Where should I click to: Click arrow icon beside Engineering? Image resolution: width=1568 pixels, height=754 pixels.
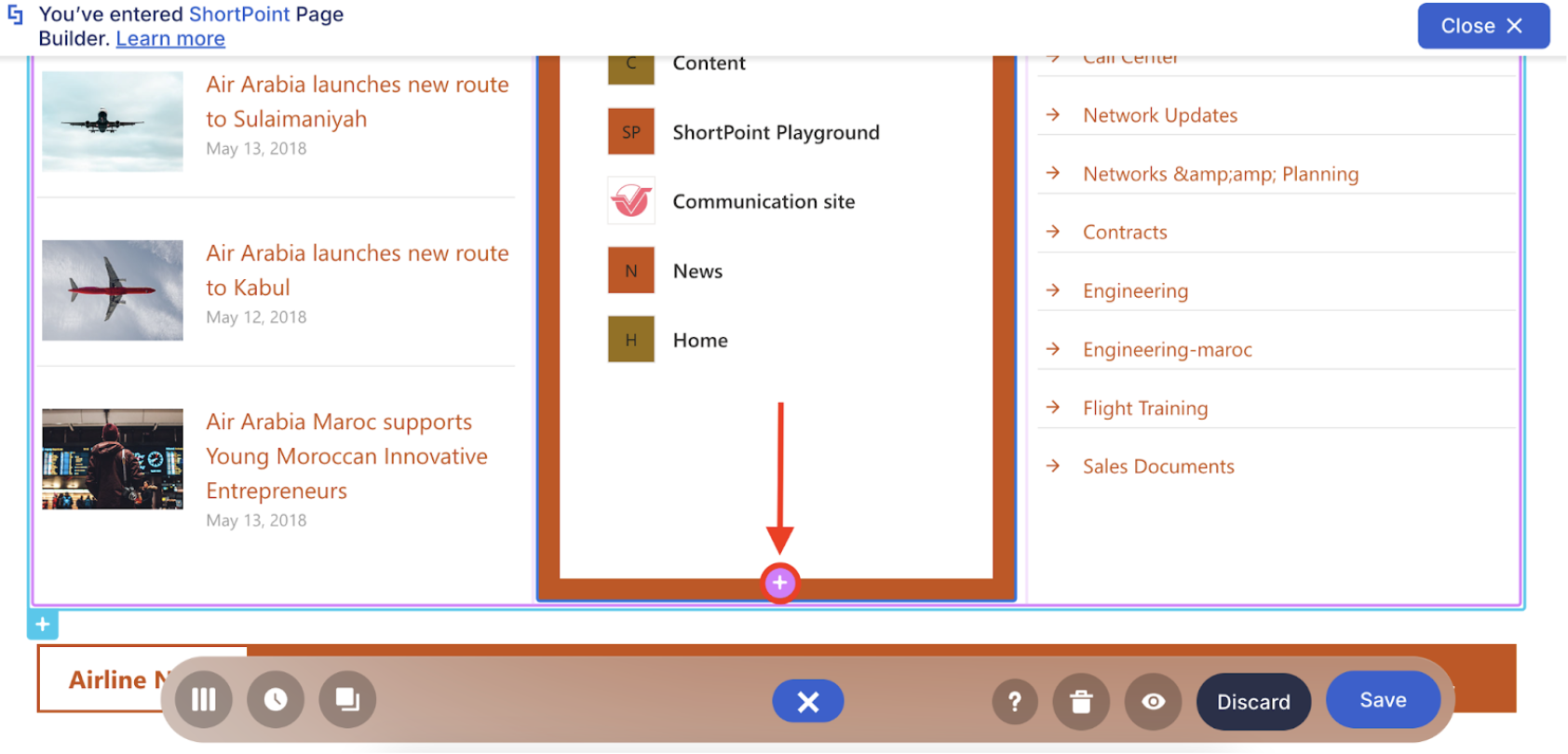pyautogui.click(x=1053, y=290)
